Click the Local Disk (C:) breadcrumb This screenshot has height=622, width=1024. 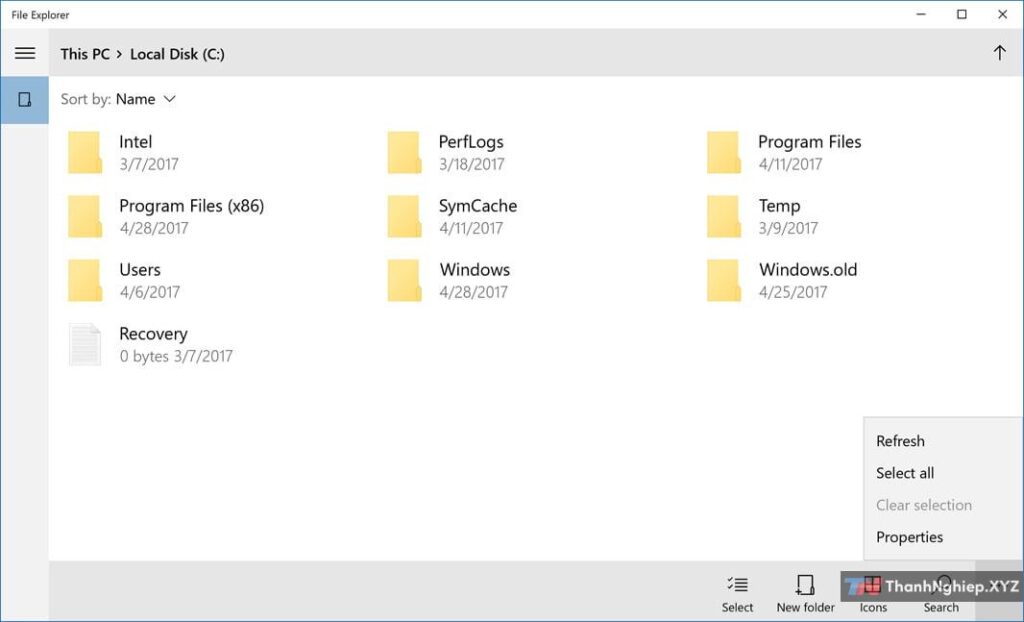tap(177, 54)
